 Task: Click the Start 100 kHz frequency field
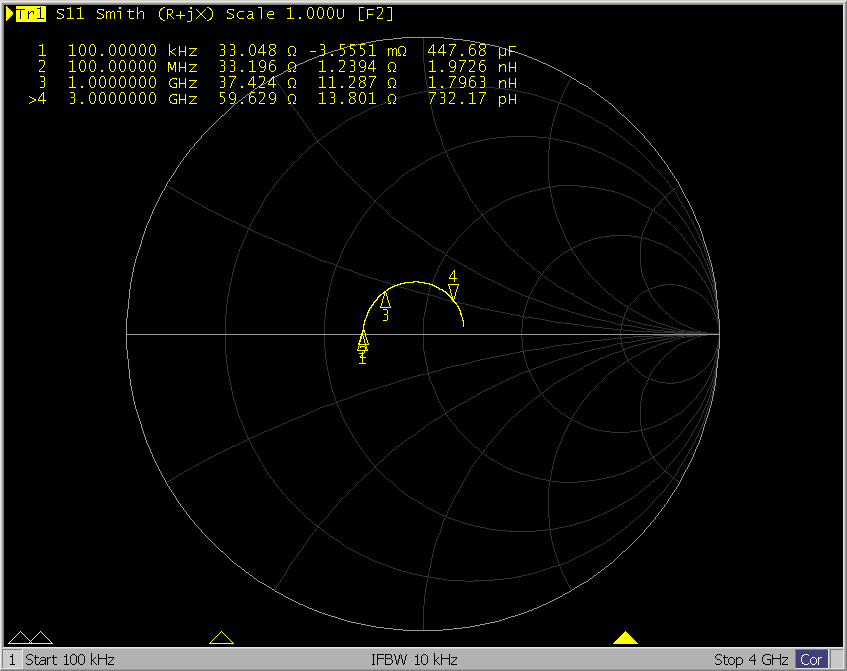pyautogui.click(x=70, y=660)
